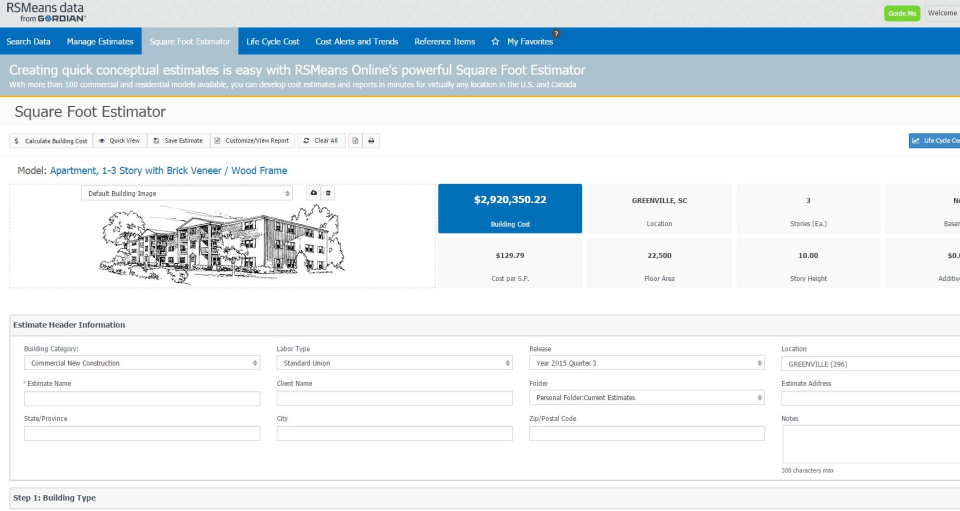The height and width of the screenshot is (511, 960).
Task: Click the question mark help badge over My Favorites
Action: [x=556, y=34]
